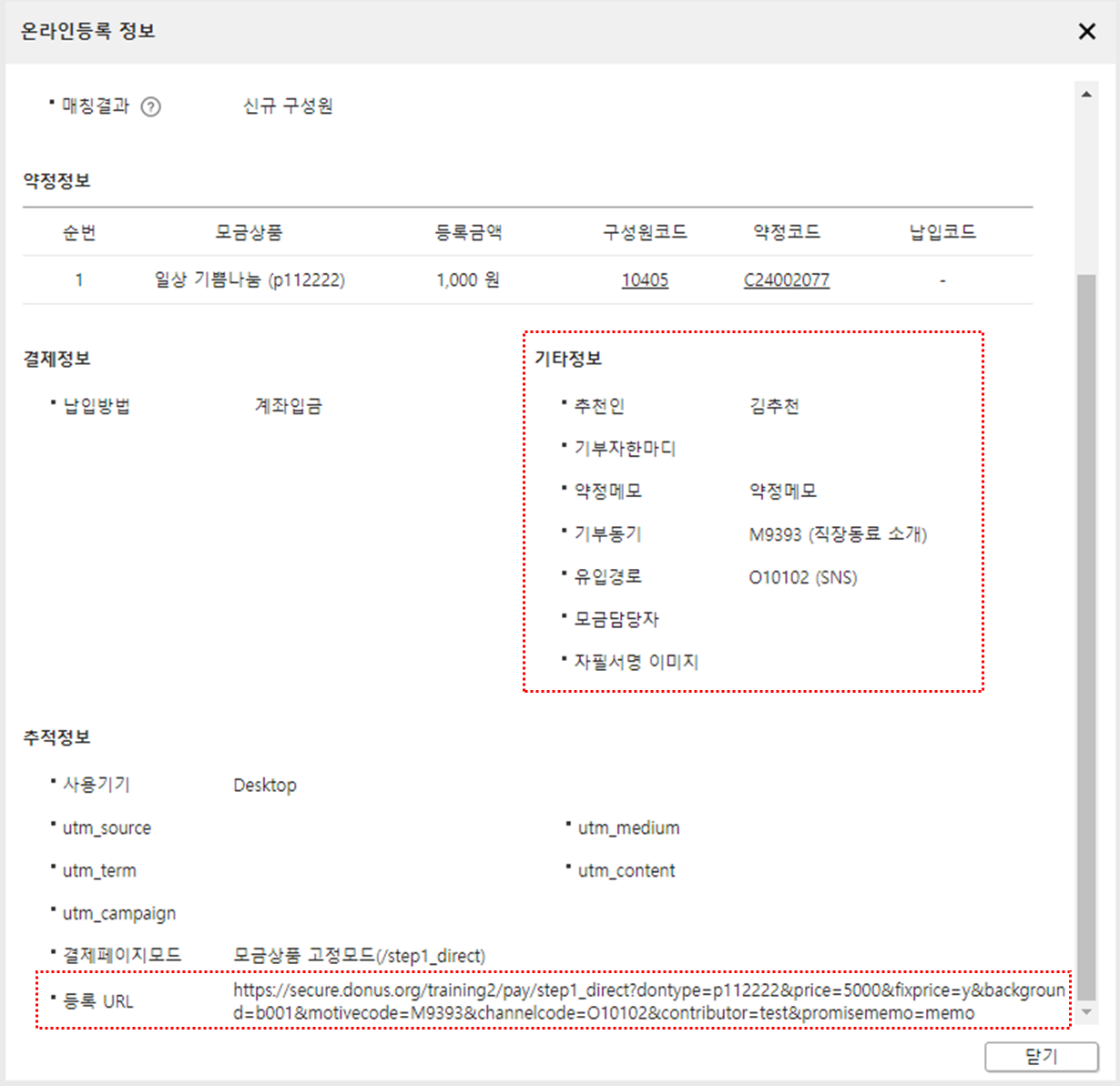Open 약정코드 link C24002077
This screenshot has width=1120, height=1086.
coord(786,280)
